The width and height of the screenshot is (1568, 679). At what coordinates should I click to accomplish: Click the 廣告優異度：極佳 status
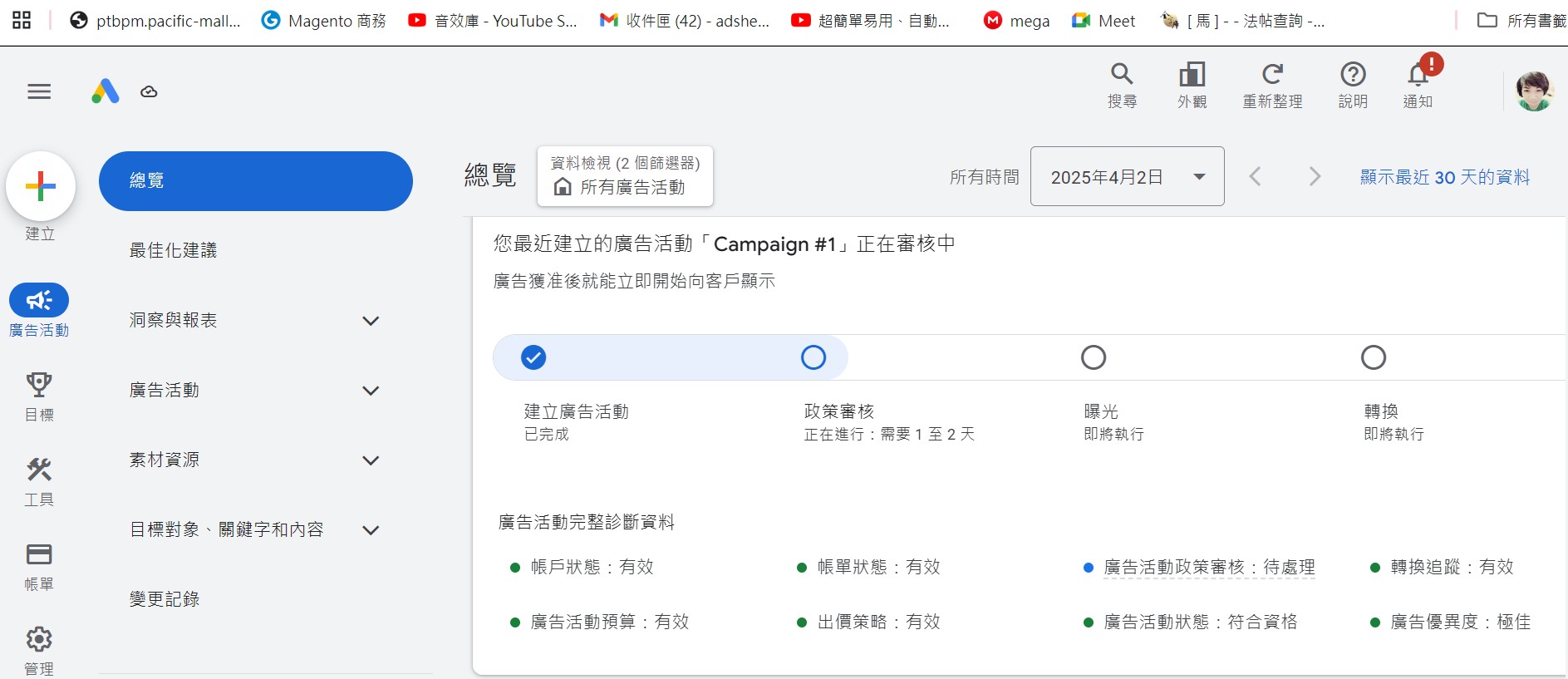point(1461,622)
